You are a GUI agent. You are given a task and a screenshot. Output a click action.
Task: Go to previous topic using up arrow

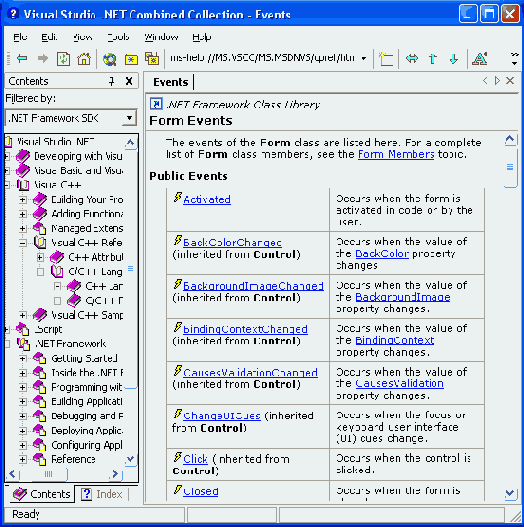point(433,59)
